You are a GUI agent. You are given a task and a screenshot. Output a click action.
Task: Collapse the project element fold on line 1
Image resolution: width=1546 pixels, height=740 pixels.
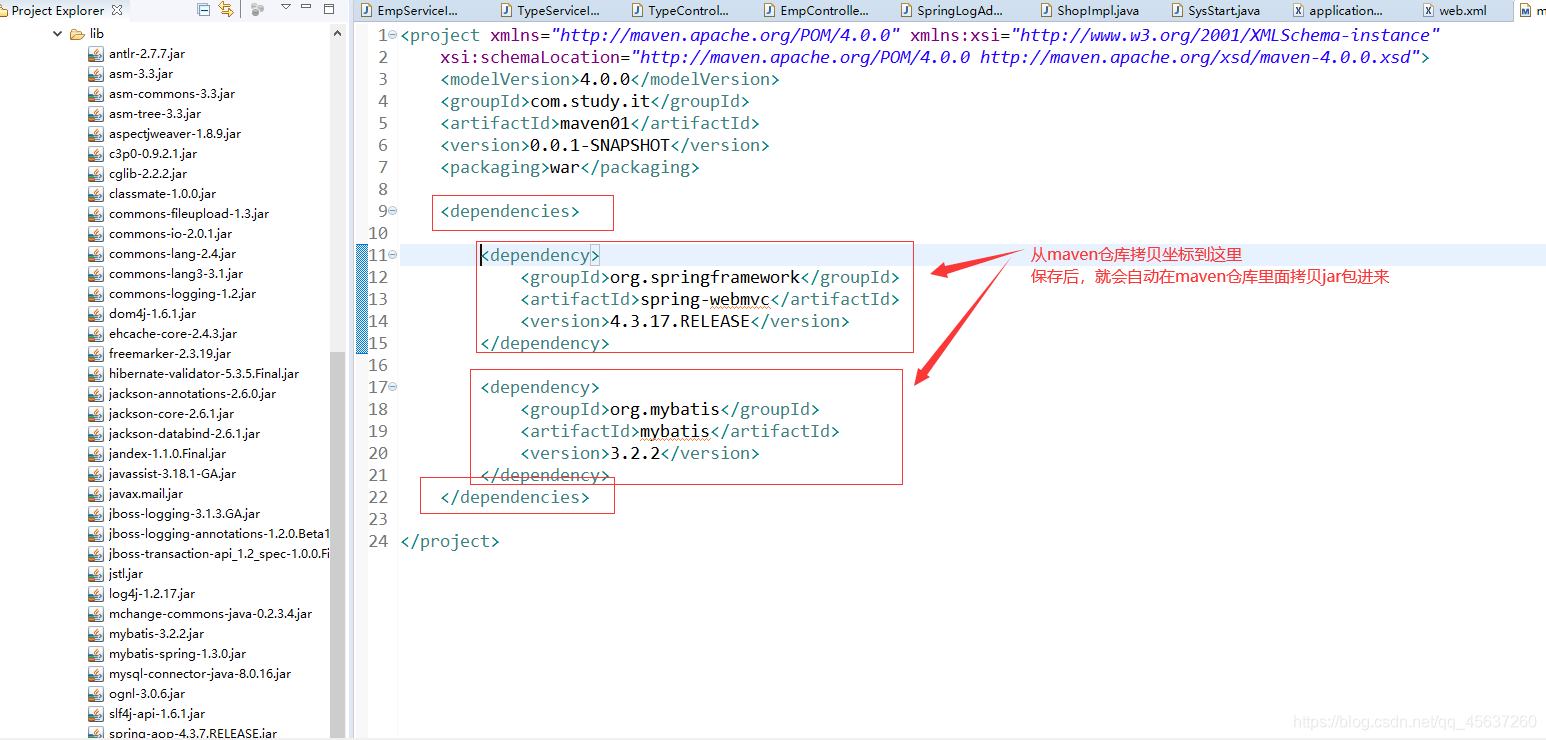tap(392, 35)
